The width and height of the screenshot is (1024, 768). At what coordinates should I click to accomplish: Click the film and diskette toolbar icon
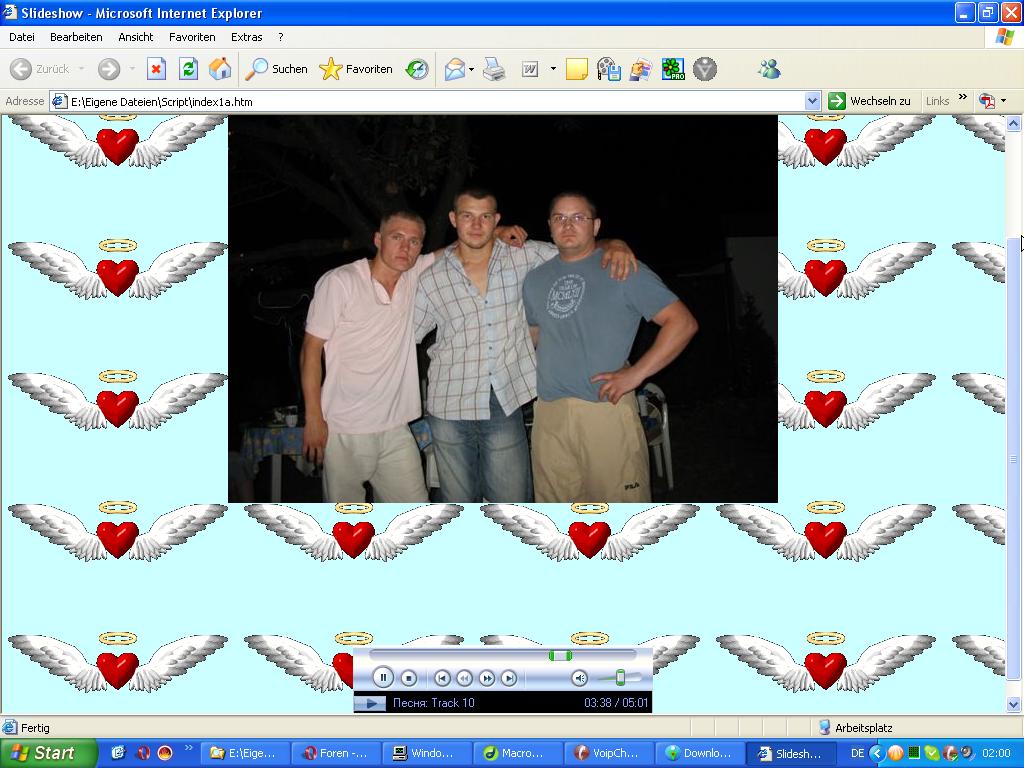[x=609, y=69]
